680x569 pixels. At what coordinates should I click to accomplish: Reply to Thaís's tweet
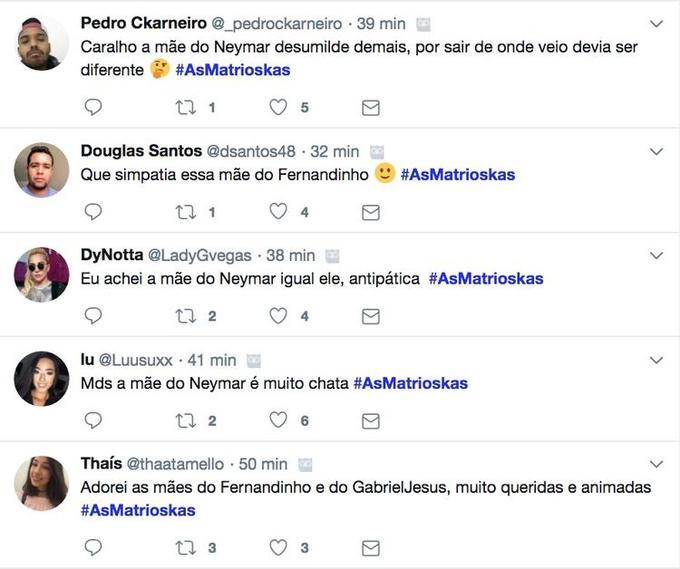pos(93,547)
